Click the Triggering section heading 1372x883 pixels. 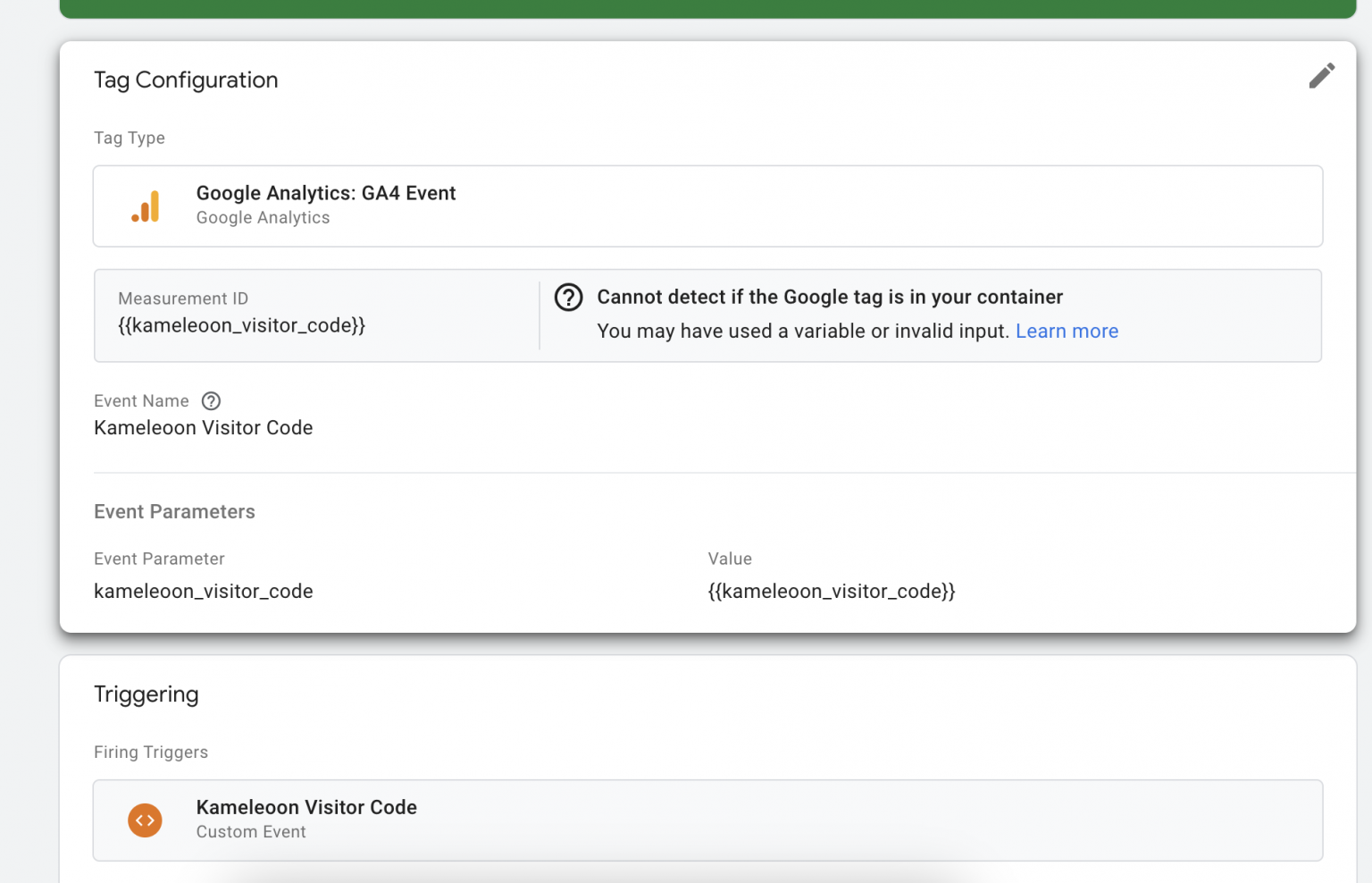click(x=146, y=694)
